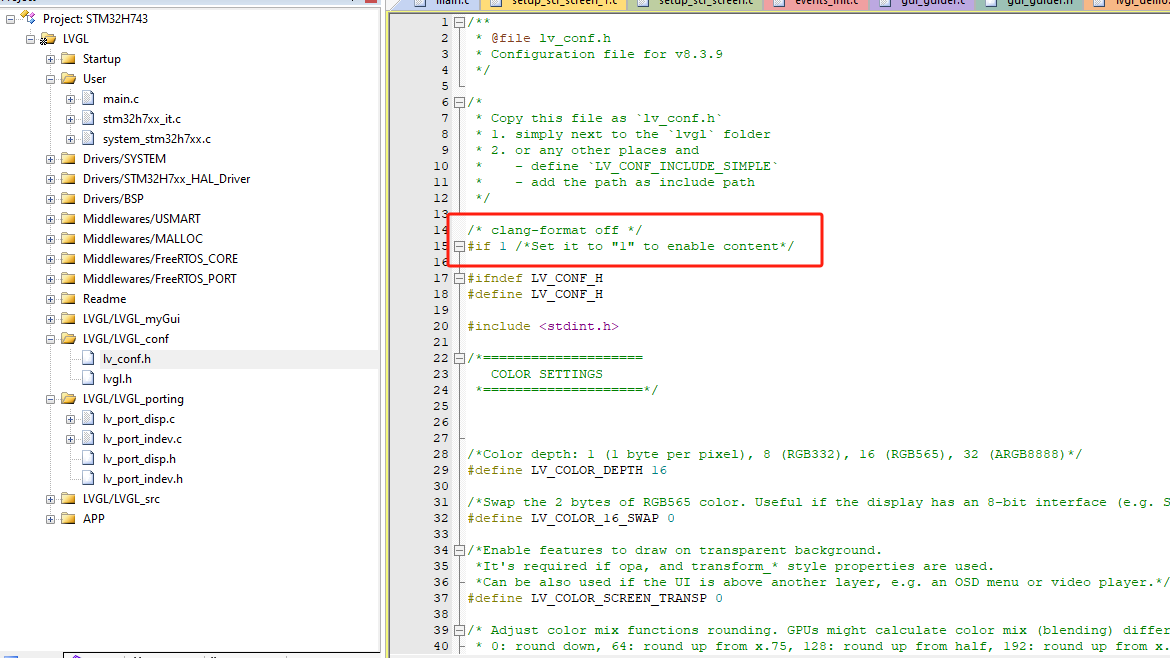Click the LVGL/LVGL_porting folder icon
Image resolution: width=1170 pixels, height=658 pixels.
69,398
